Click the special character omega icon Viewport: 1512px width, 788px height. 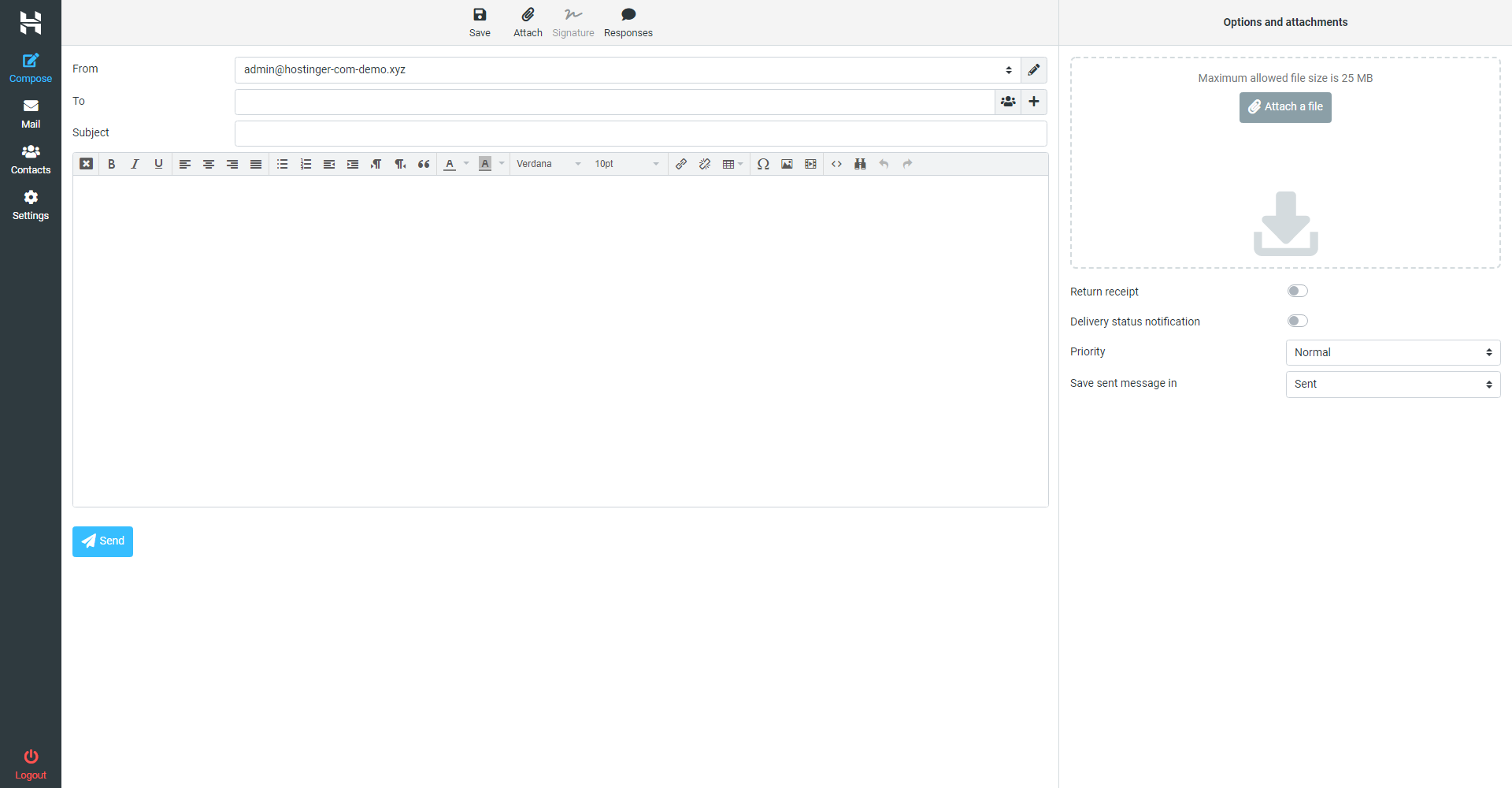coord(763,164)
